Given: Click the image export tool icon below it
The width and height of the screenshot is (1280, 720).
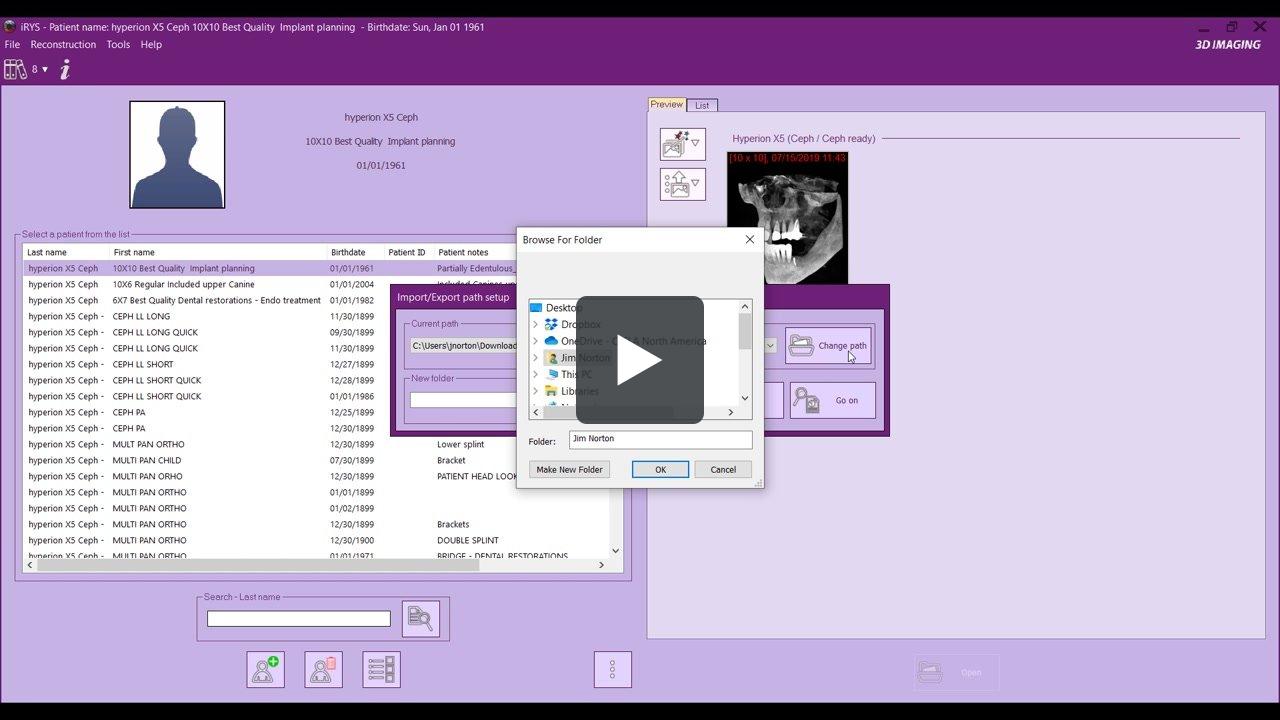Looking at the screenshot, I should (682, 183).
